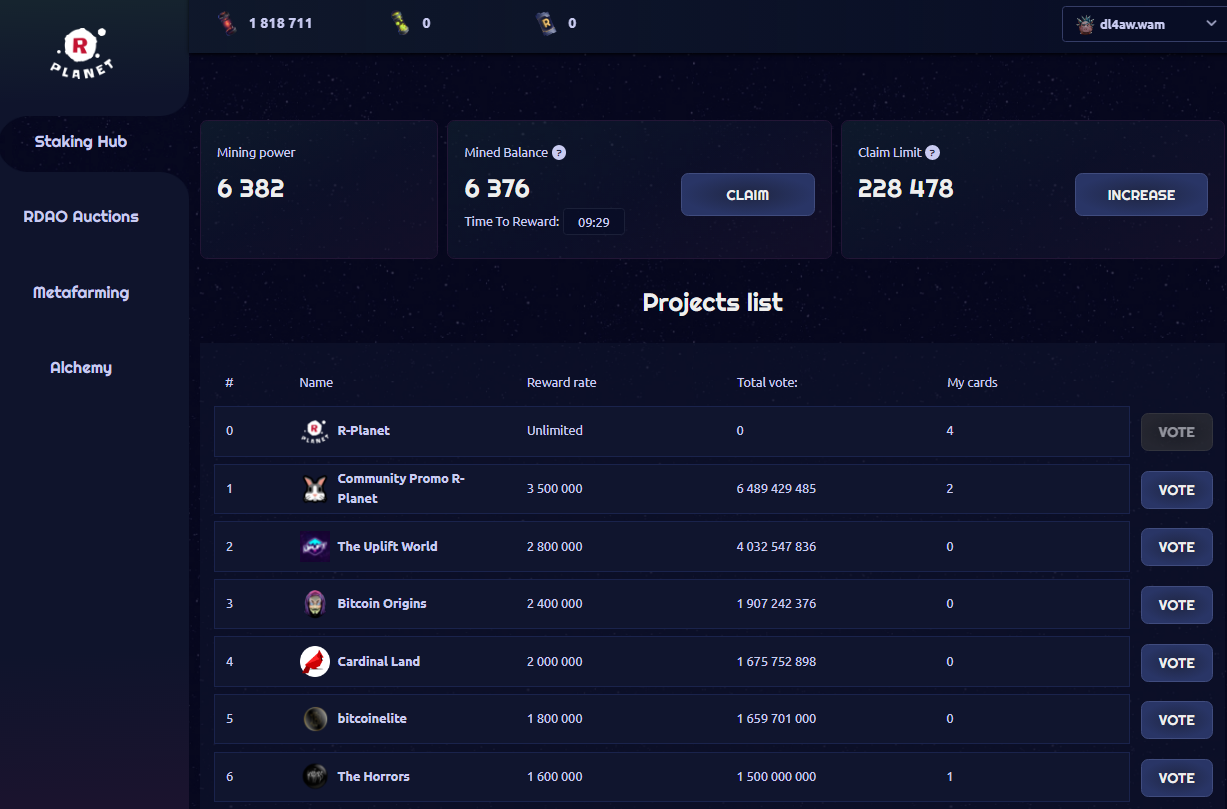The width and height of the screenshot is (1227, 809).
Task: Select The Uplift World name
Action: point(388,547)
